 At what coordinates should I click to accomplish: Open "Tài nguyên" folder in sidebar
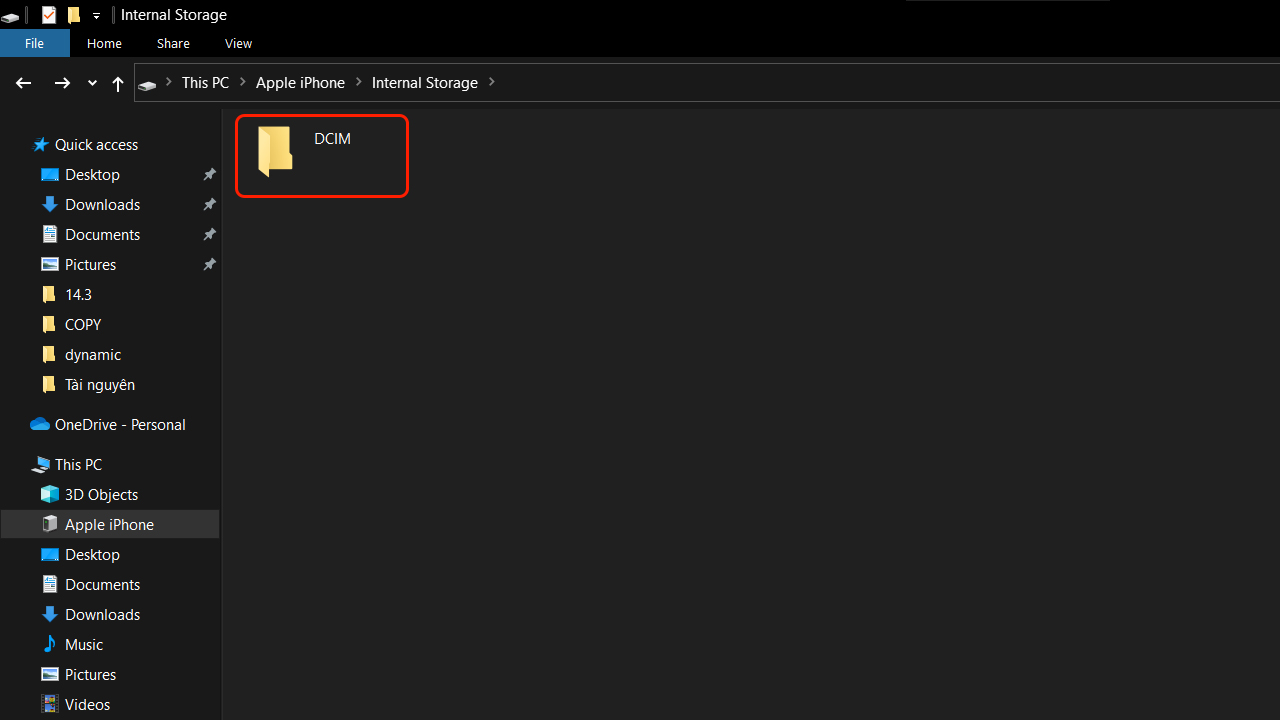100,385
